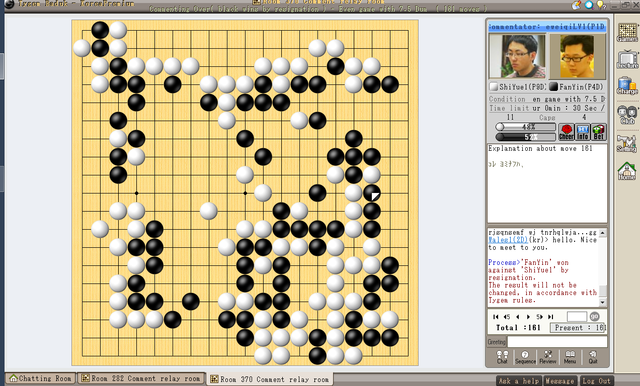Click the marked last-move black stone
Image resolution: width=640 pixels, height=386 pixels.
371,193
